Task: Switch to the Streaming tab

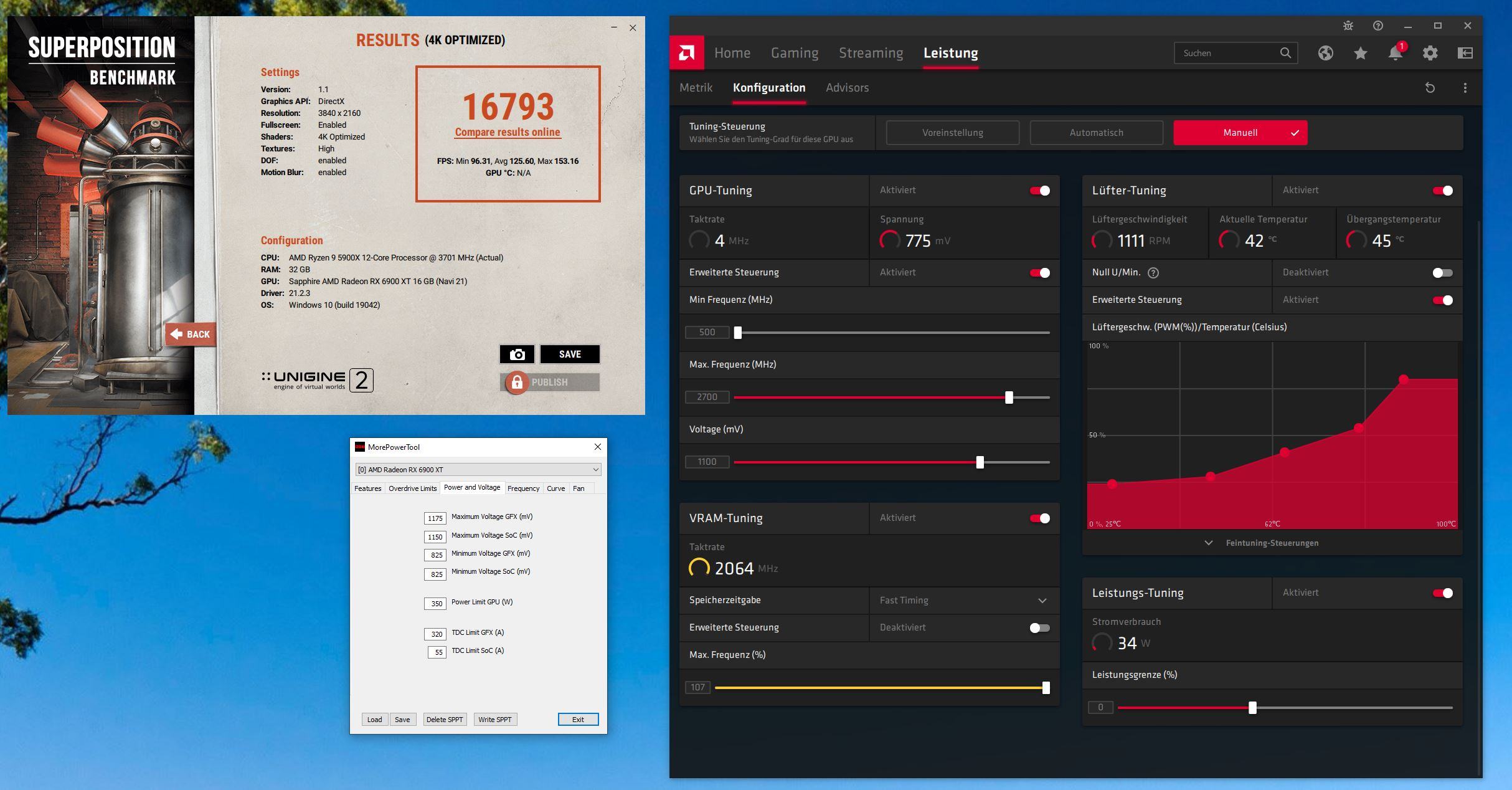Action: [x=871, y=53]
